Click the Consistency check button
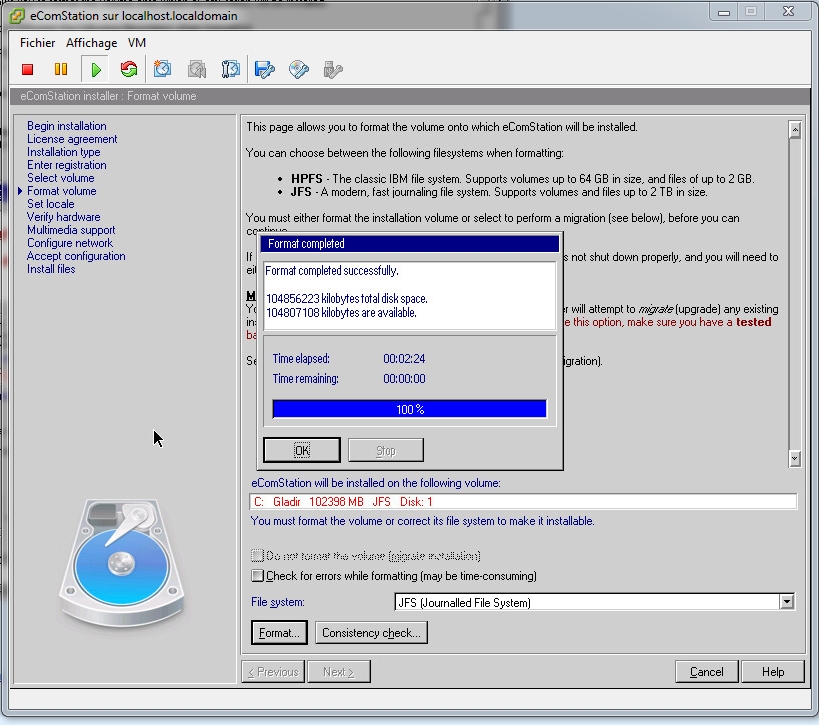 click(371, 633)
